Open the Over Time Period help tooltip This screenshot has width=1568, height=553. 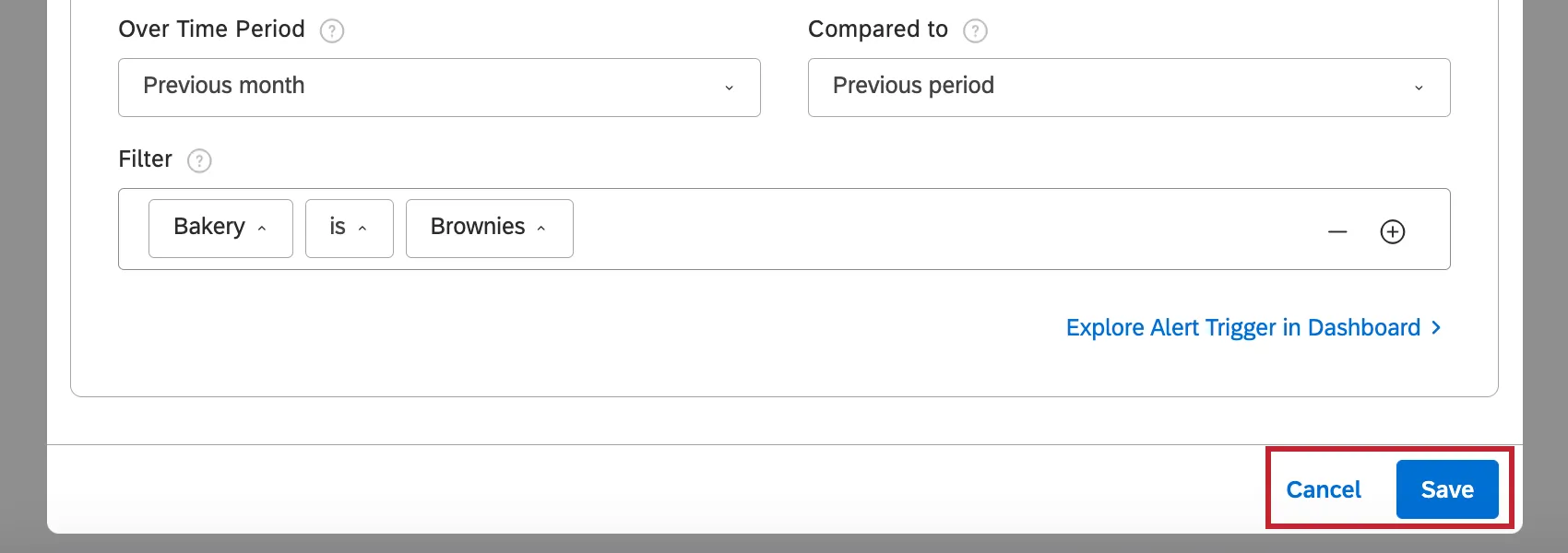pyautogui.click(x=333, y=30)
